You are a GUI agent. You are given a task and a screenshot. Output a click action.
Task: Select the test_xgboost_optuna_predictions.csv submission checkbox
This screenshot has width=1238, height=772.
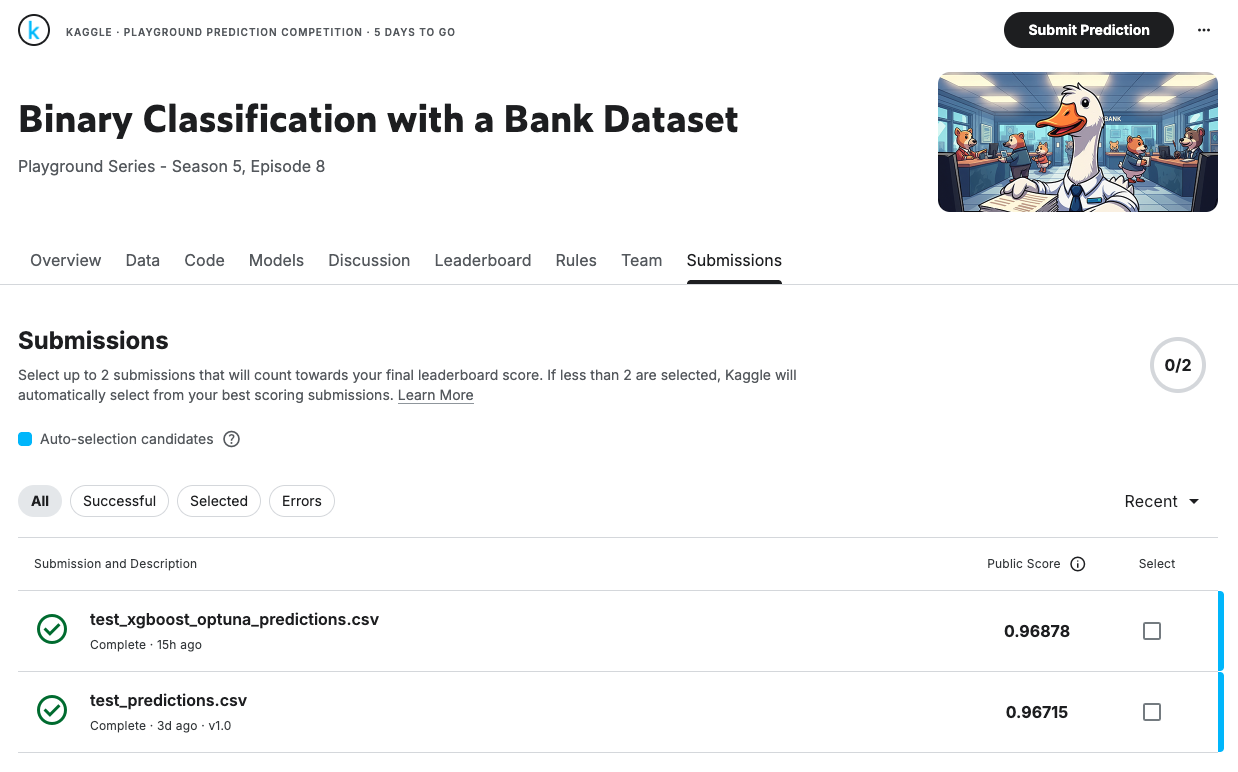[x=1152, y=631]
